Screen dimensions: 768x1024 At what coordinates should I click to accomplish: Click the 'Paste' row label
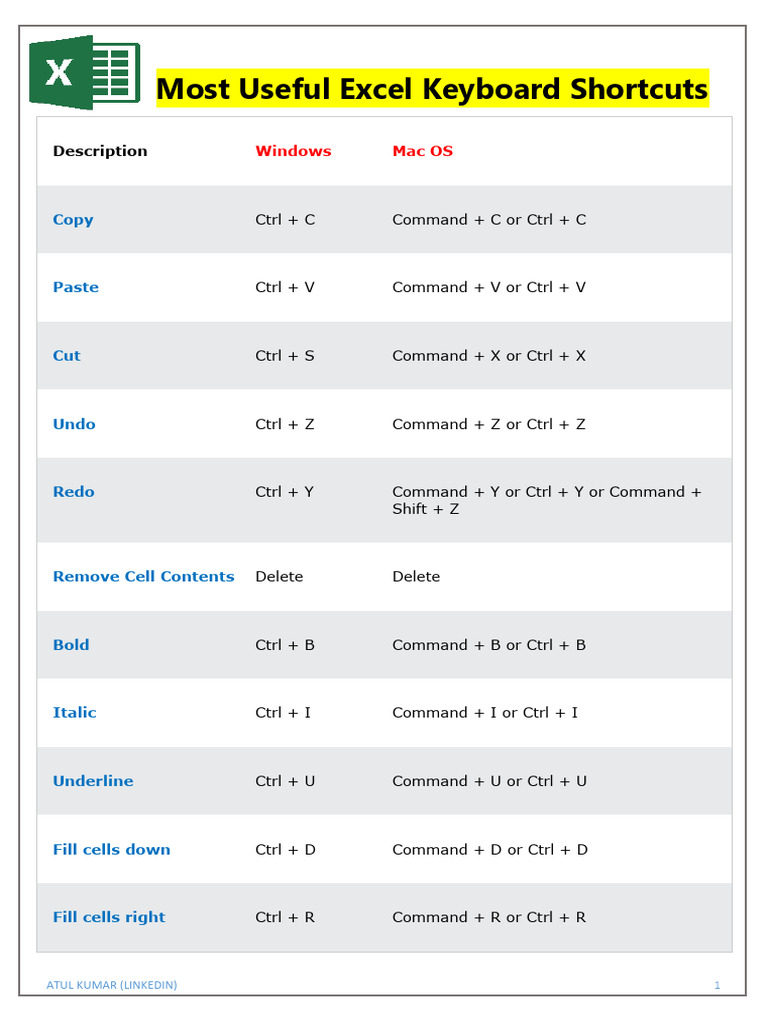[x=76, y=287]
